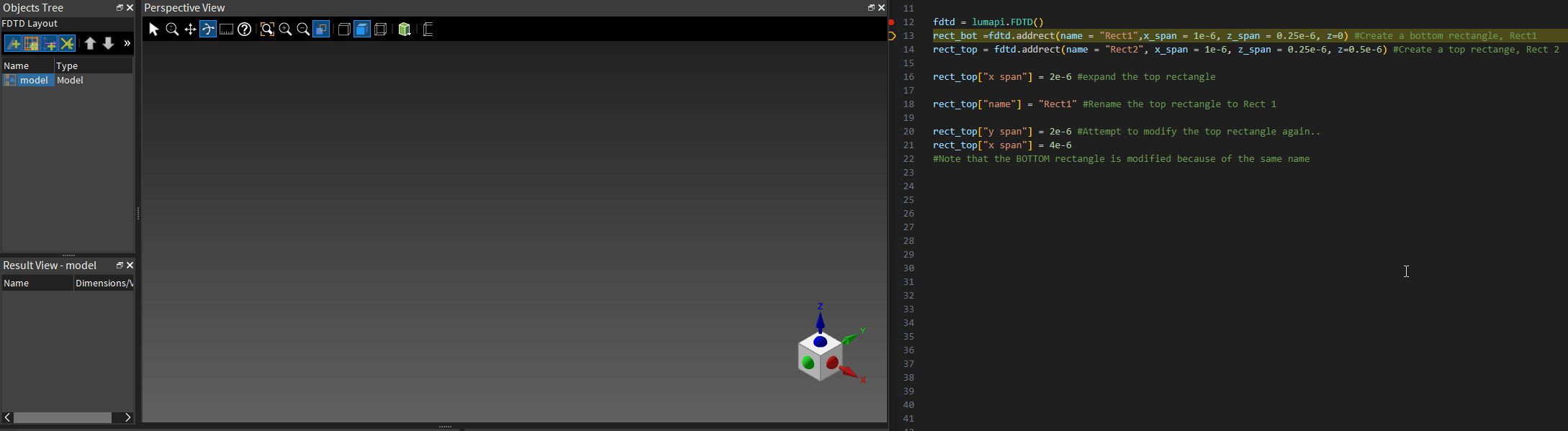Click breakpoint marker on line 12
This screenshot has height=431, width=1568.
pyautogui.click(x=891, y=22)
